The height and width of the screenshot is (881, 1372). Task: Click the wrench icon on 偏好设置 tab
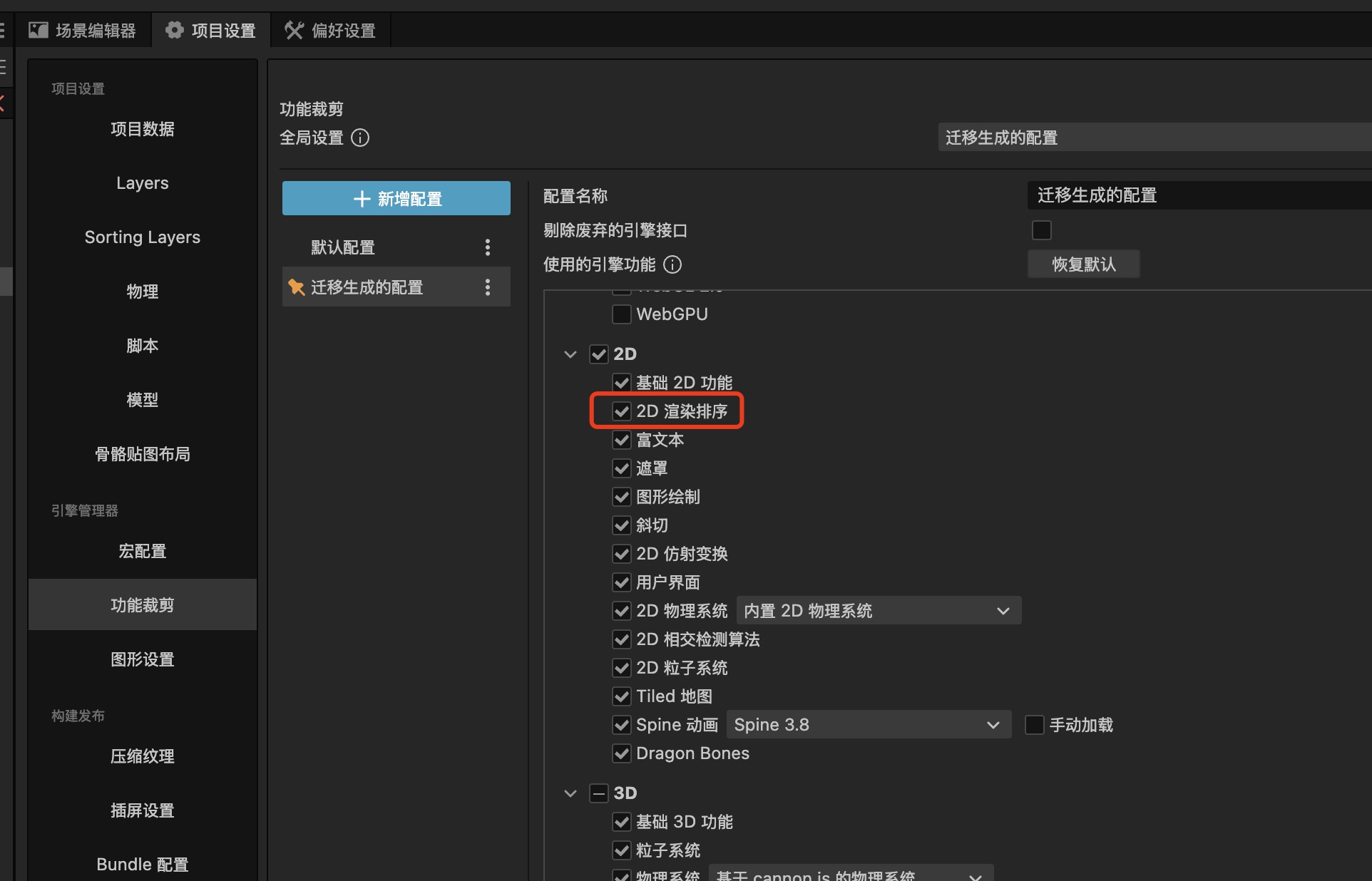294,30
